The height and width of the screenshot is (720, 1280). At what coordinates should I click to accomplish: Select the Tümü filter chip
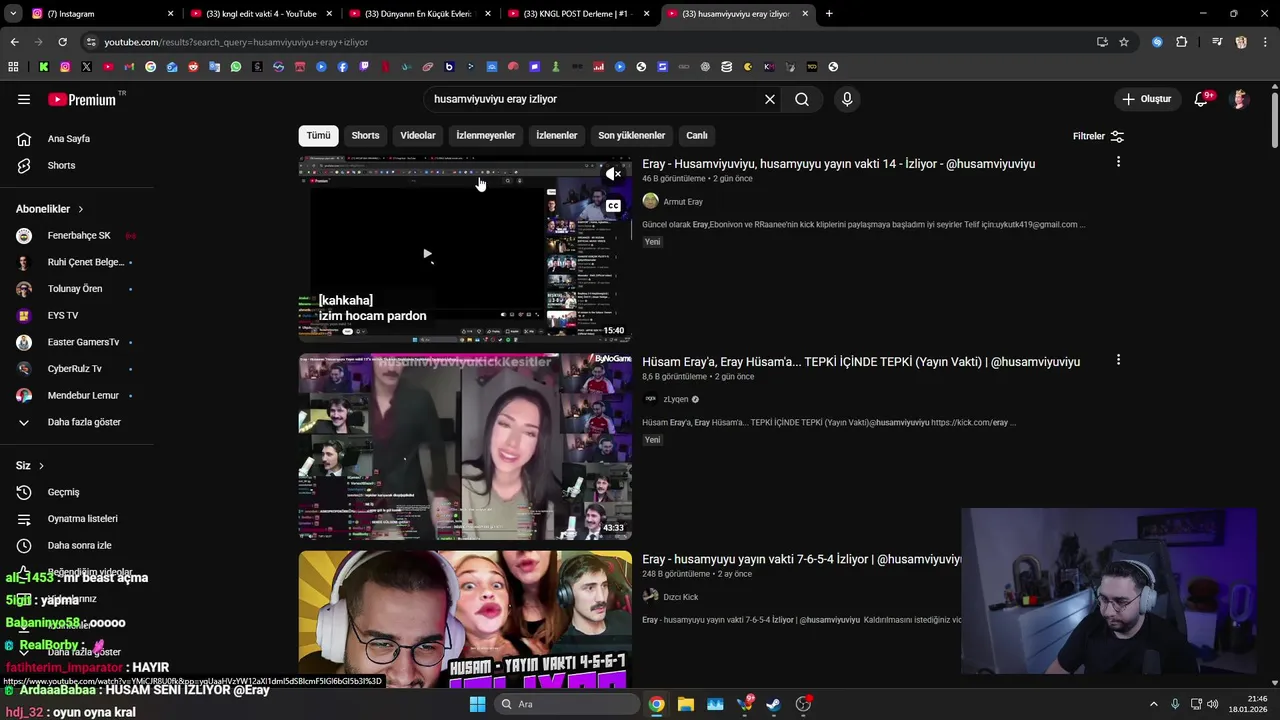pos(318,135)
